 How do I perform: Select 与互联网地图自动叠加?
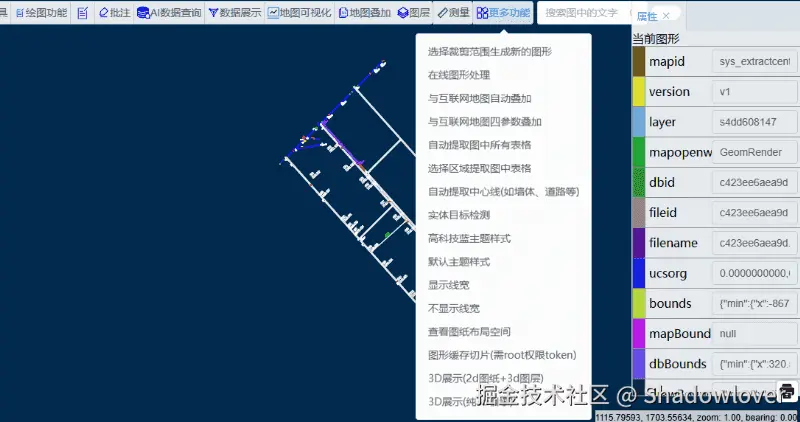(x=480, y=98)
